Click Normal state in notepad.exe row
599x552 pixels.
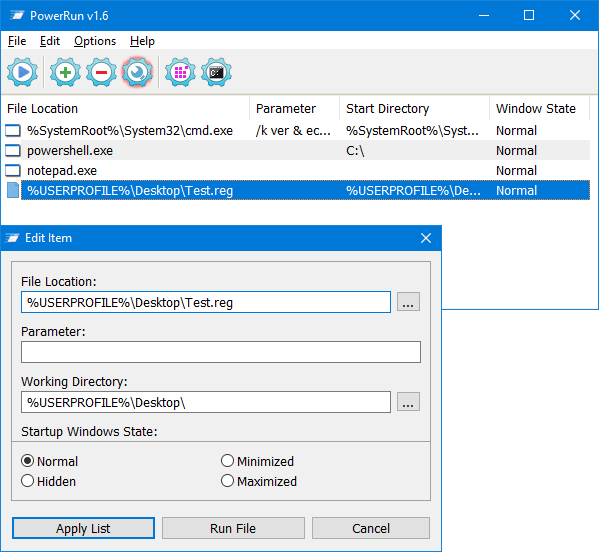tap(516, 170)
